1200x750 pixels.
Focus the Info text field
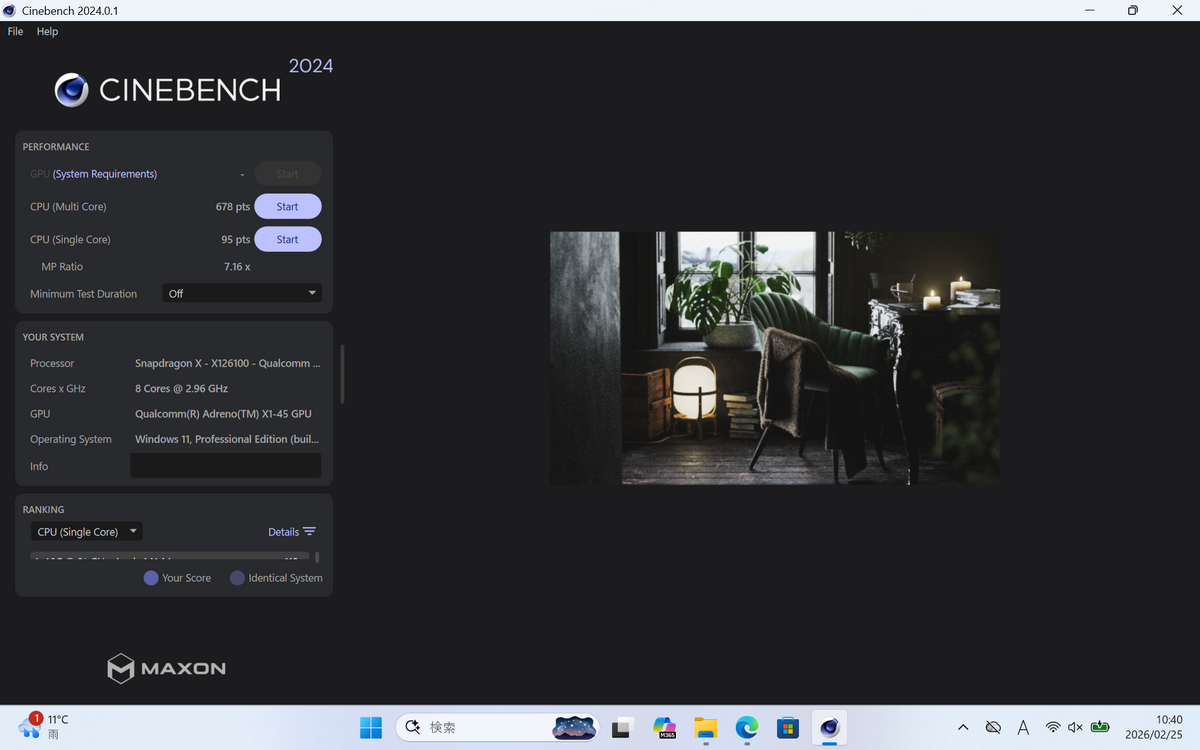coord(226,466)
